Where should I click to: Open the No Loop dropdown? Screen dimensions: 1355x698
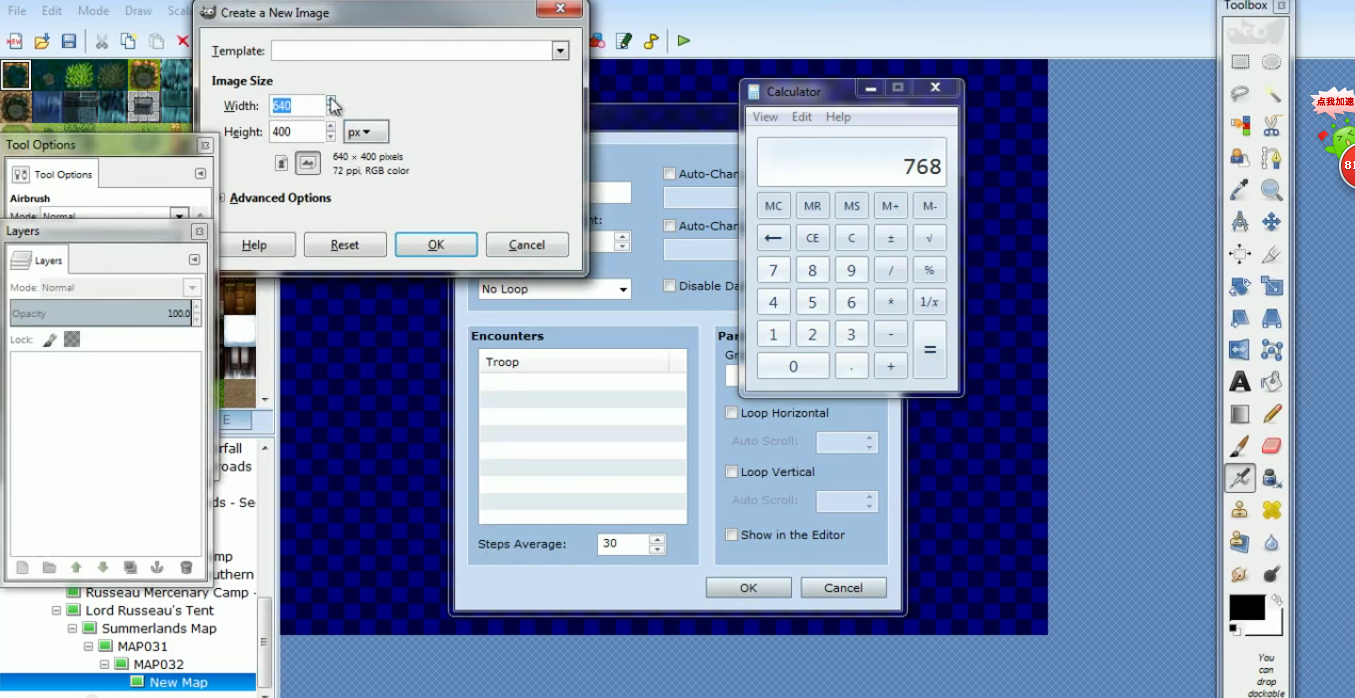point(555,289)
